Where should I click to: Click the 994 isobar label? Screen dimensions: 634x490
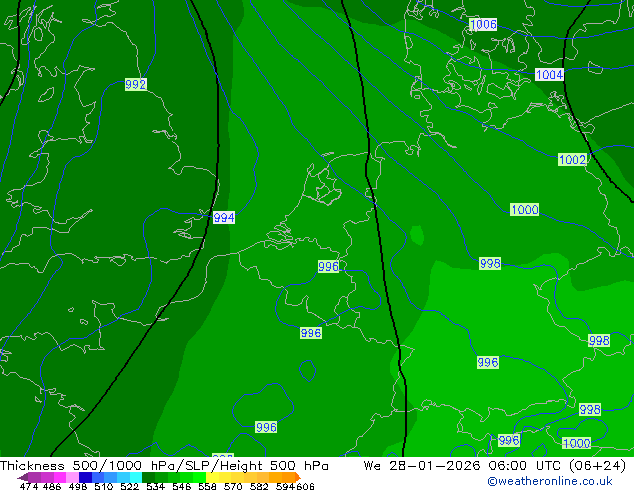224,218
